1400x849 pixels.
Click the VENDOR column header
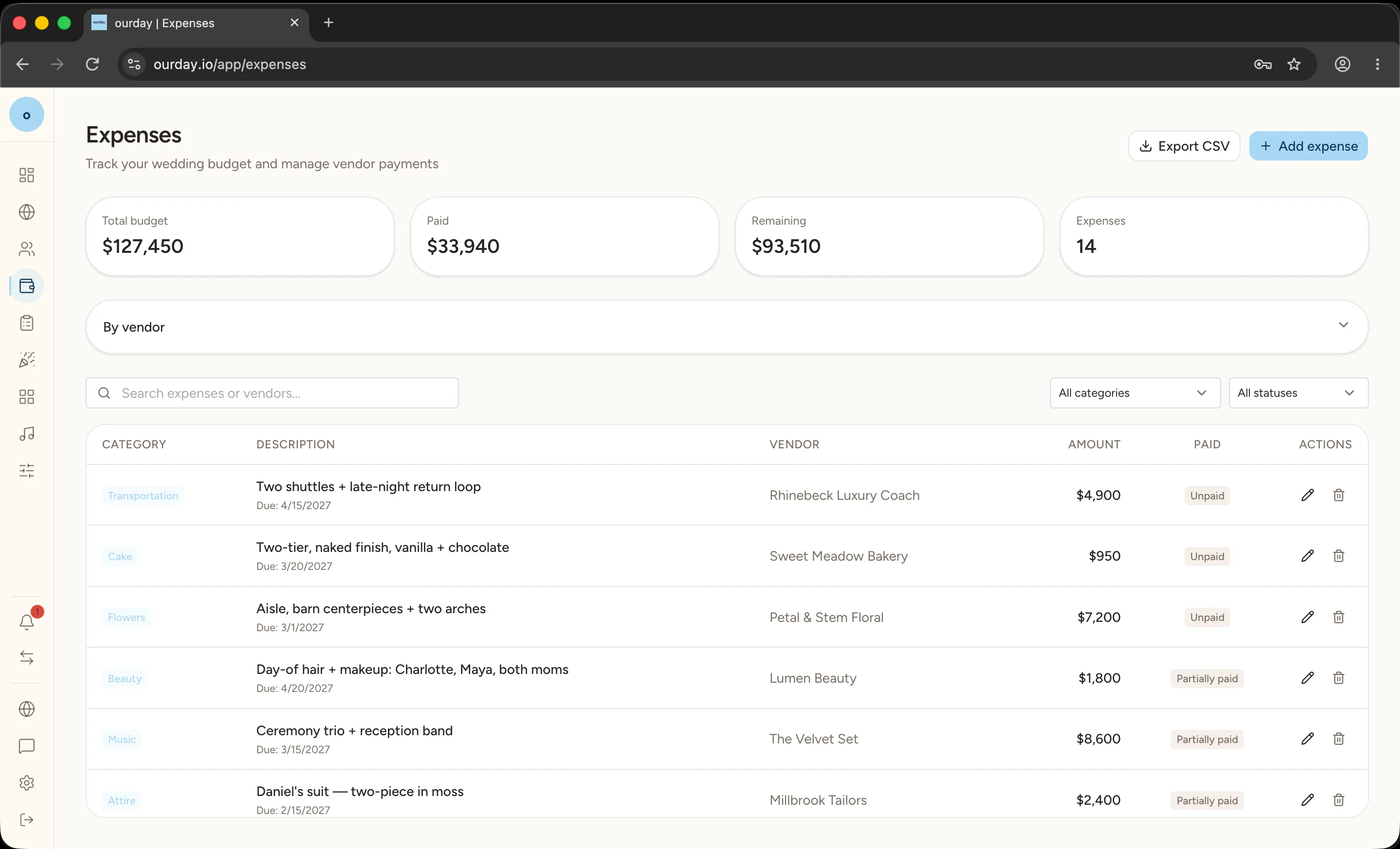[794, 444]
